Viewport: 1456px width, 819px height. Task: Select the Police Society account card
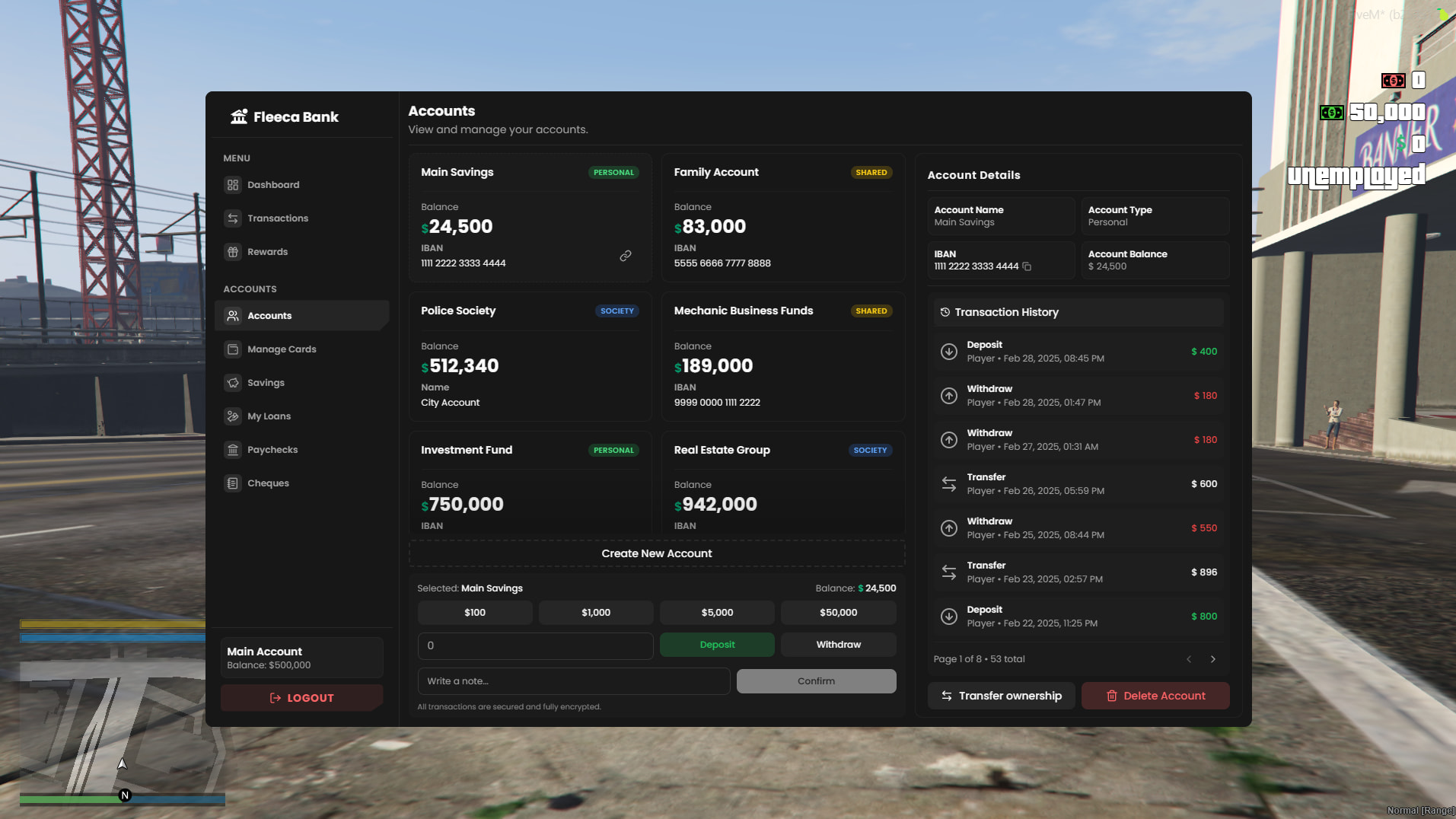tap(530, 357)
